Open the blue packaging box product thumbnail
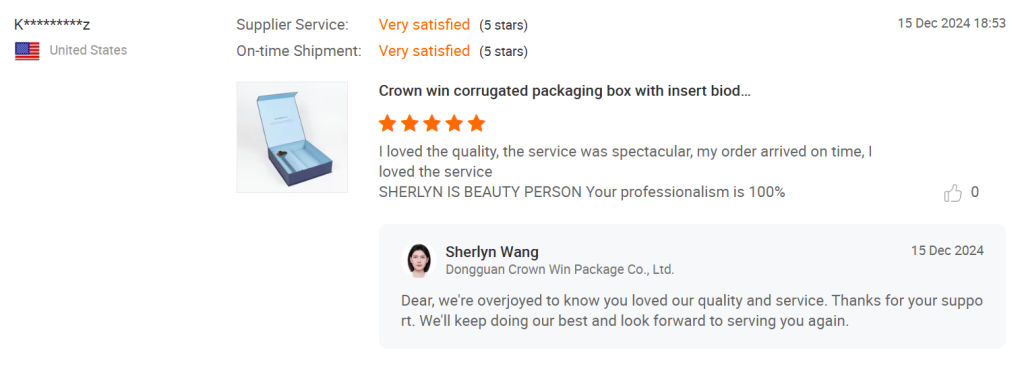Screen dimensions: 1024x365 292,137
